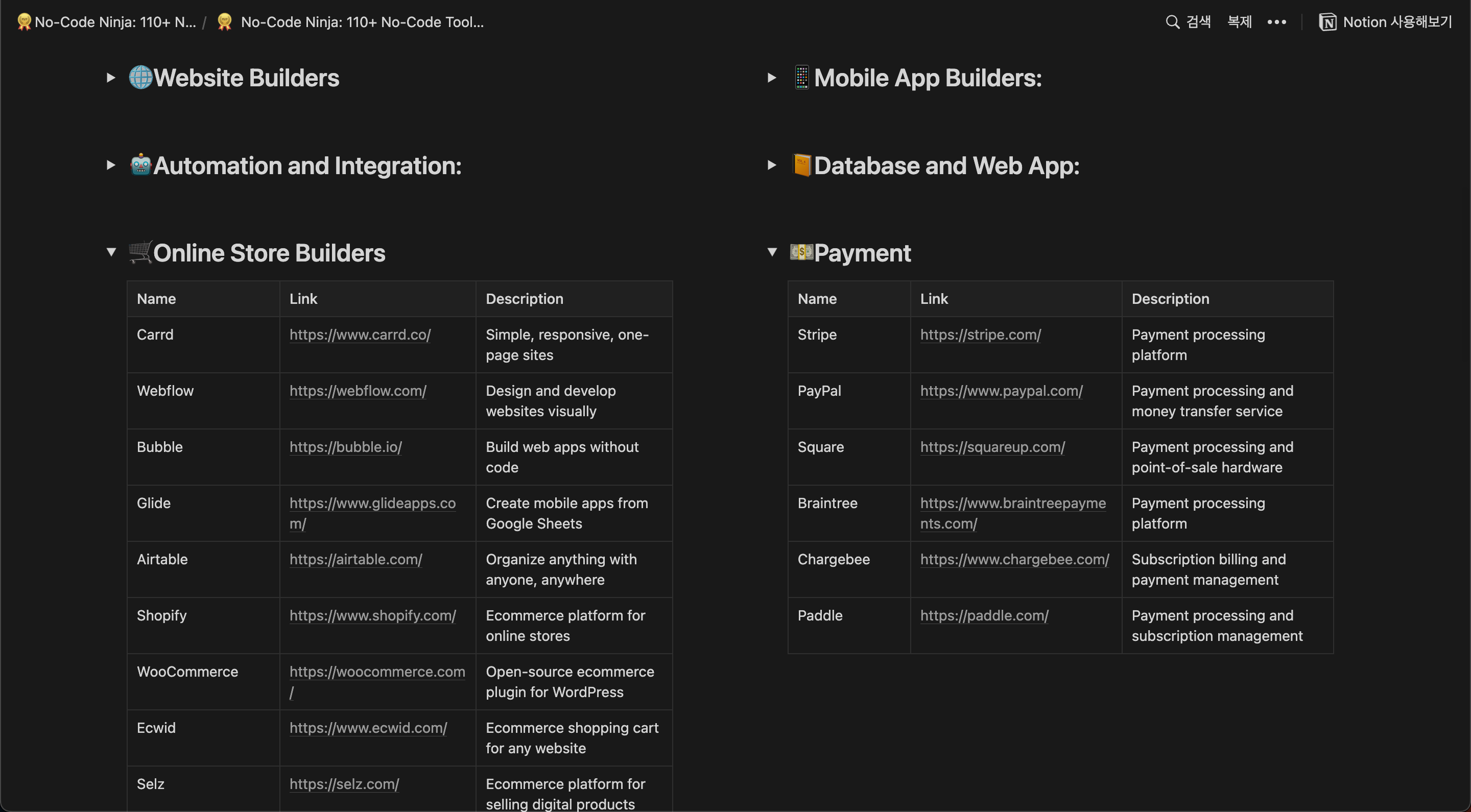Select the Chargebee name cell
Screen dimensions: 1471x812
[x=849, y=569]
